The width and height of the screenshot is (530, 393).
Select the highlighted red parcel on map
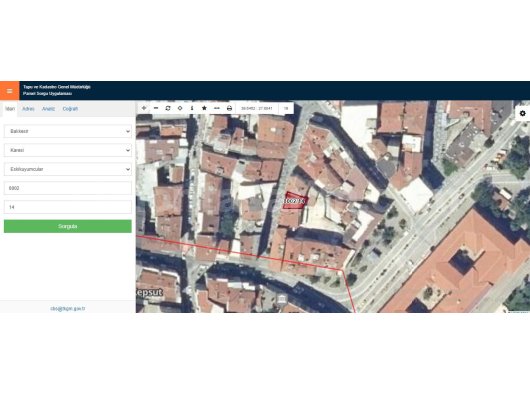(295, 201)
